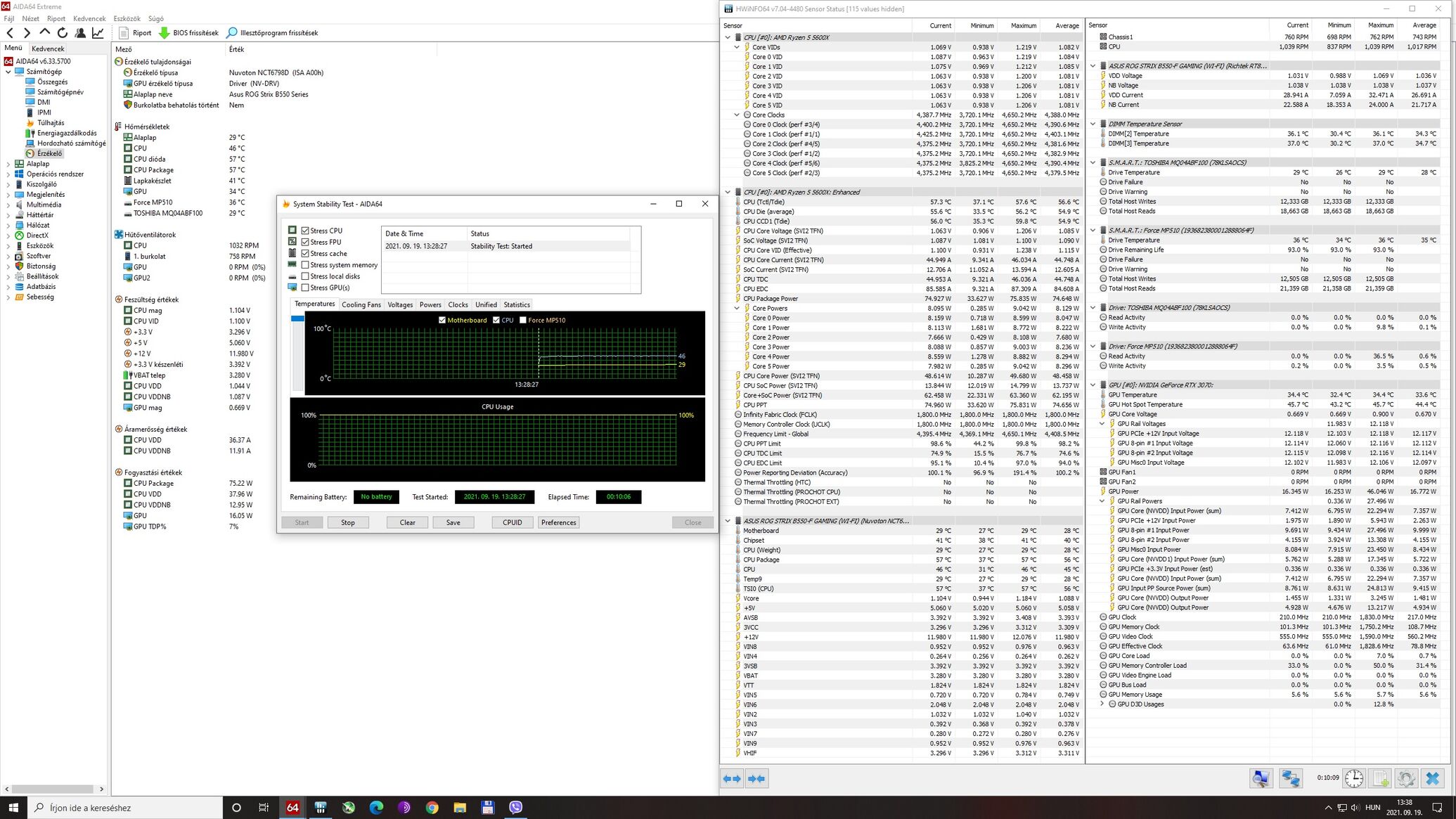
Task: Expand GPU D3D Usages sensor group
Action: point(1102,704)
